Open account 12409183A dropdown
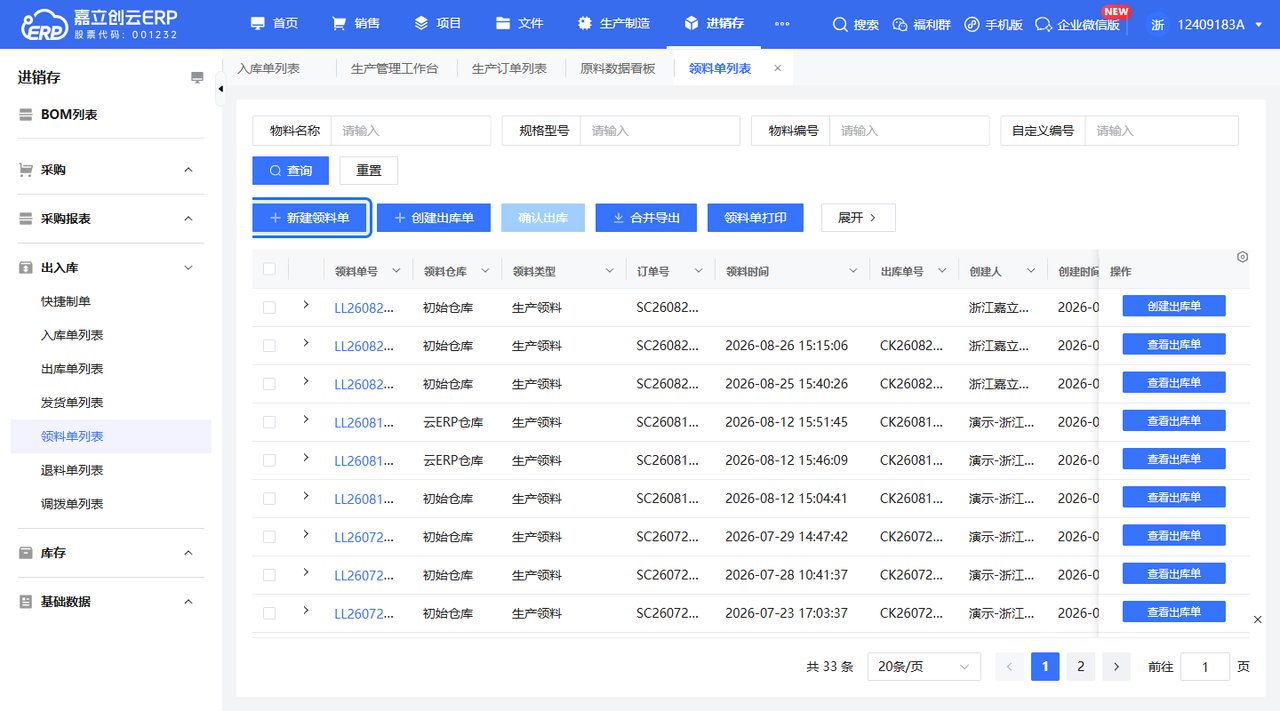The height and width of the screenshot is (711, 1280). click(x=1219, y=25)
